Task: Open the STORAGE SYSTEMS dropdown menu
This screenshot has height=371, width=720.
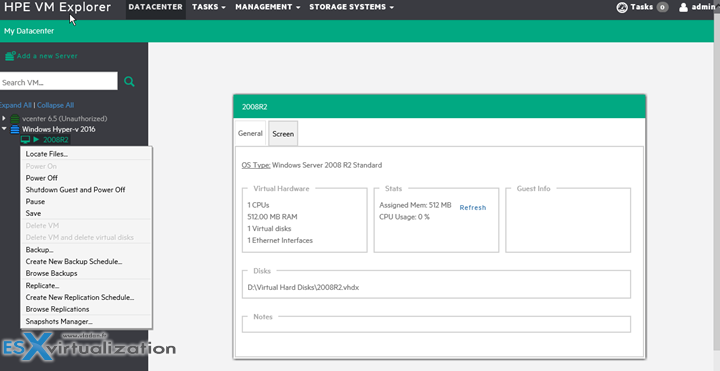Action: pyautogui.click(x=351, y=7)
